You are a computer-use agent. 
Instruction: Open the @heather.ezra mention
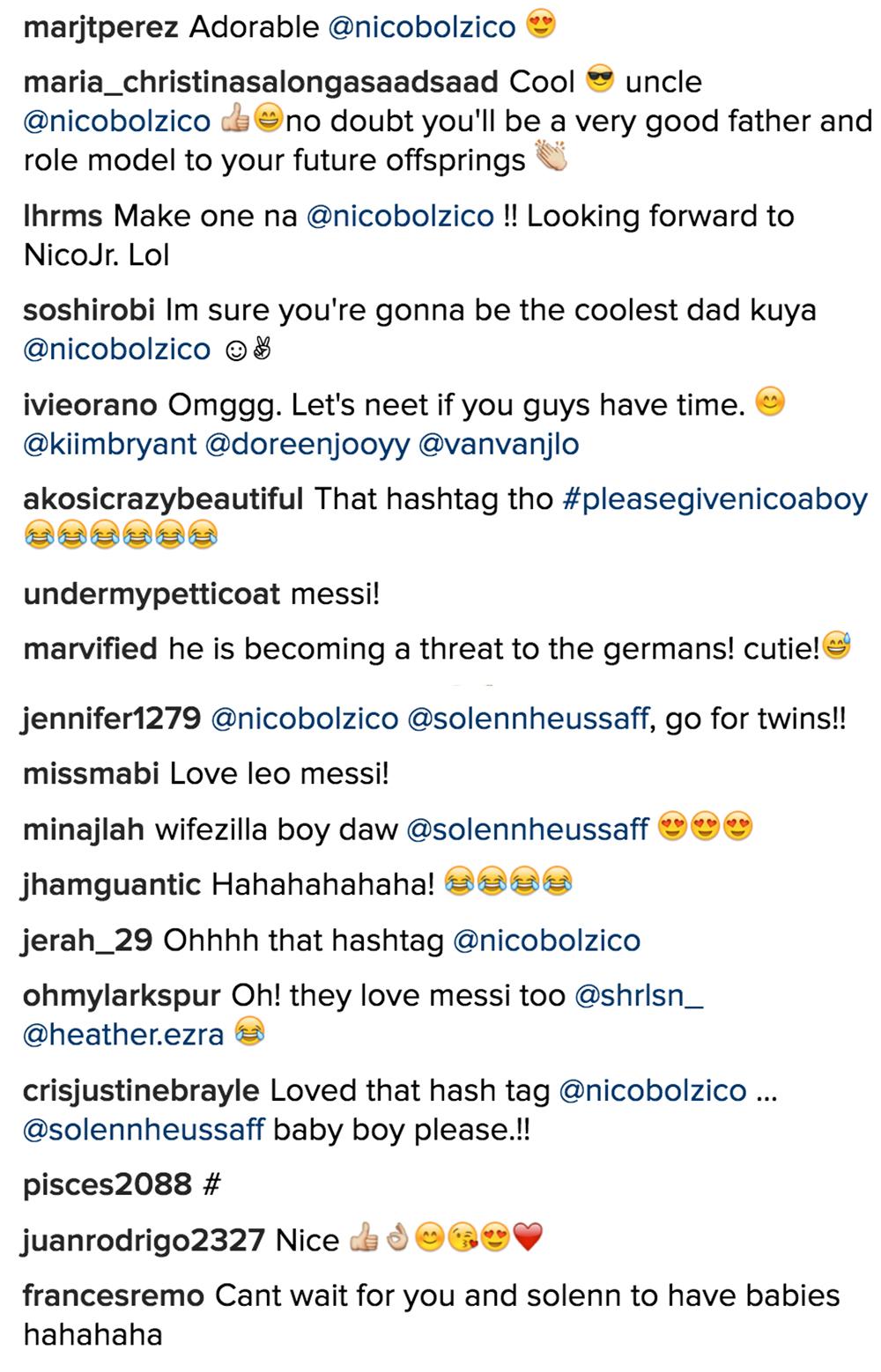(124, 1034)
